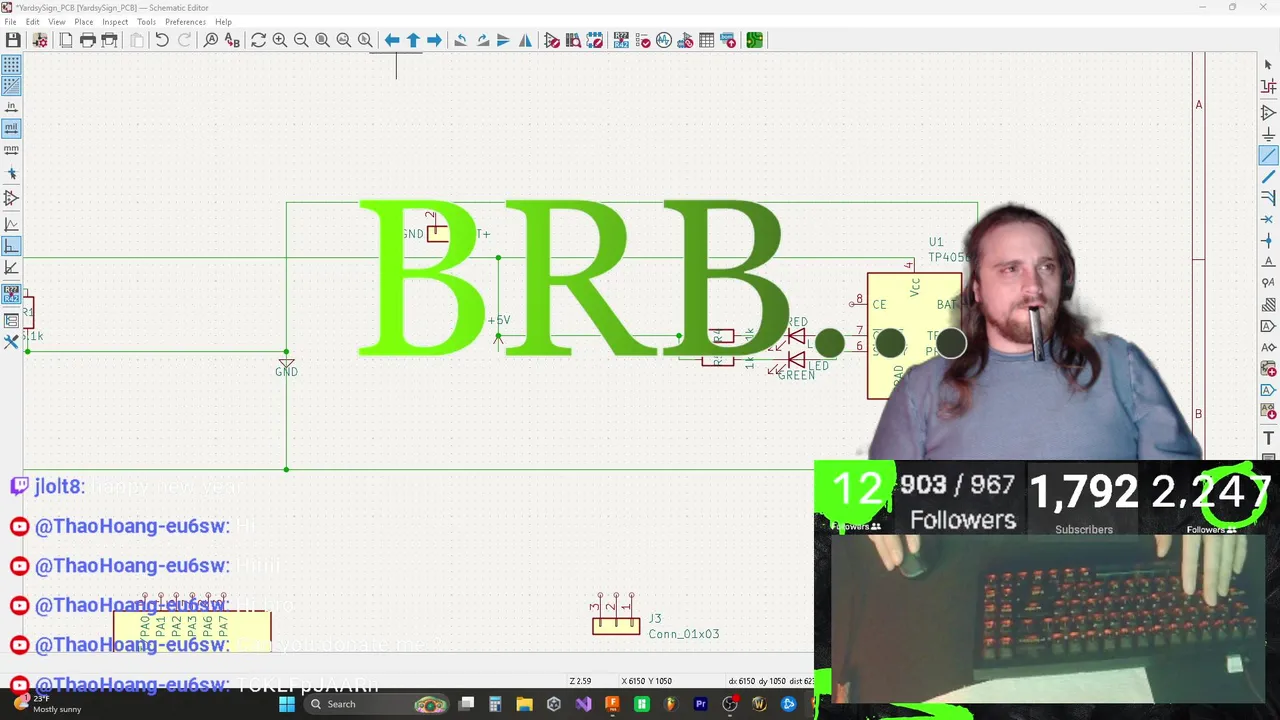Toggle the properties manager panel

click(x=11, y=342)
